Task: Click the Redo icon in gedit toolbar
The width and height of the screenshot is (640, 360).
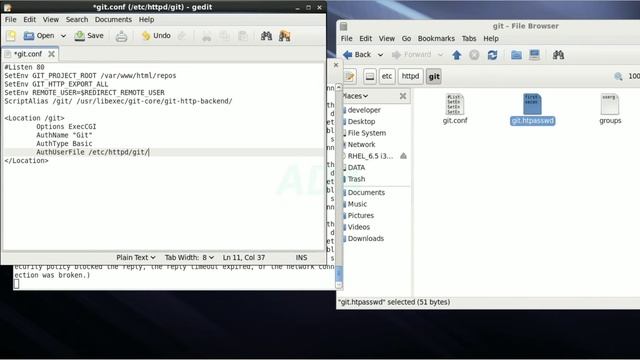Action: click(182, 36)
